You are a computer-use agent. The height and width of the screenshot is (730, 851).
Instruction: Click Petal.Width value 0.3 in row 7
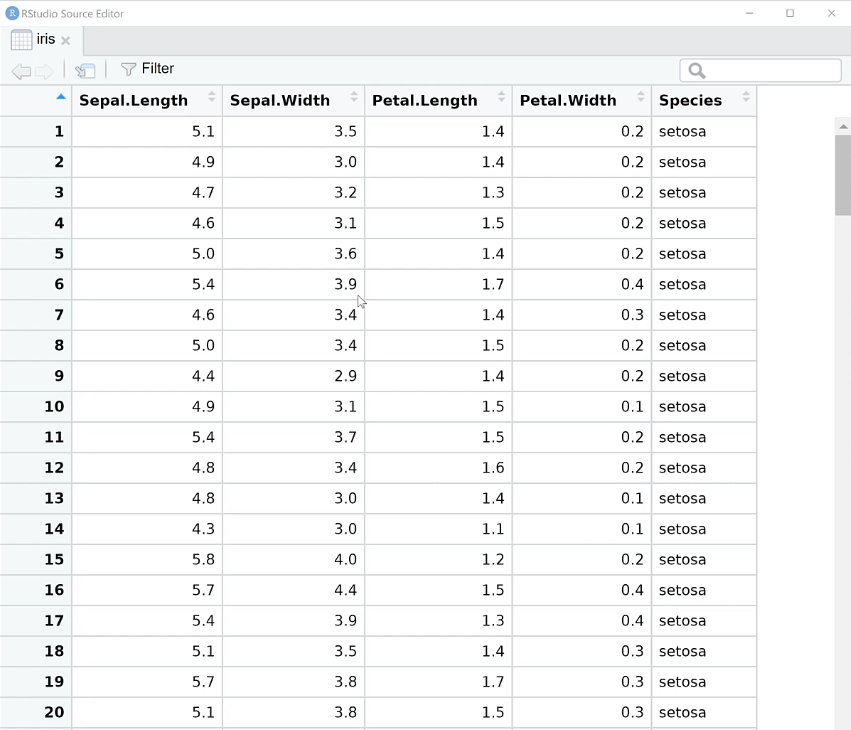point(632,315)
